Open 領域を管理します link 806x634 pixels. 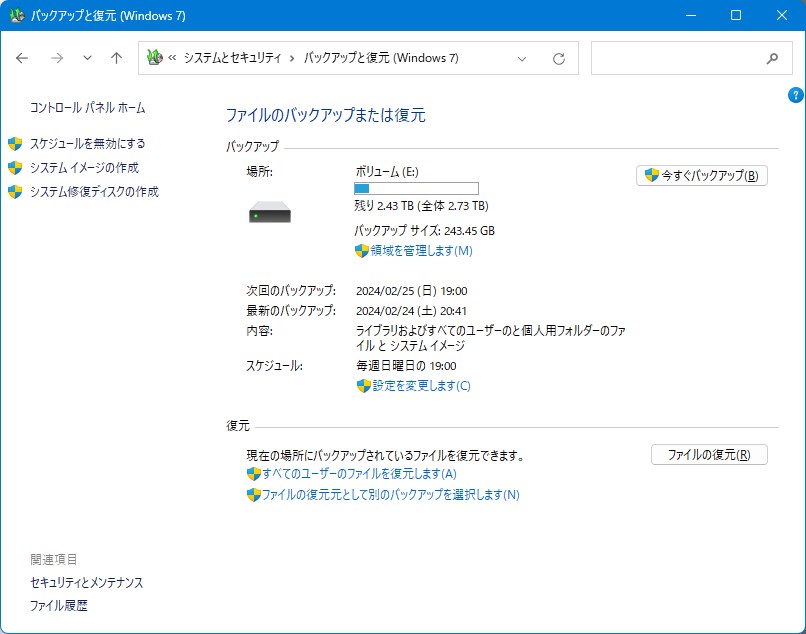[x=420, y=251]
